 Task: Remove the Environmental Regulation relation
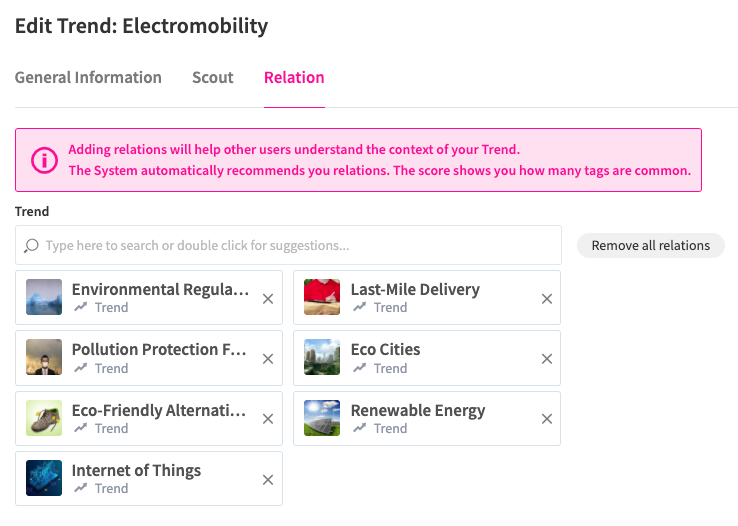(x=267, y=298)
